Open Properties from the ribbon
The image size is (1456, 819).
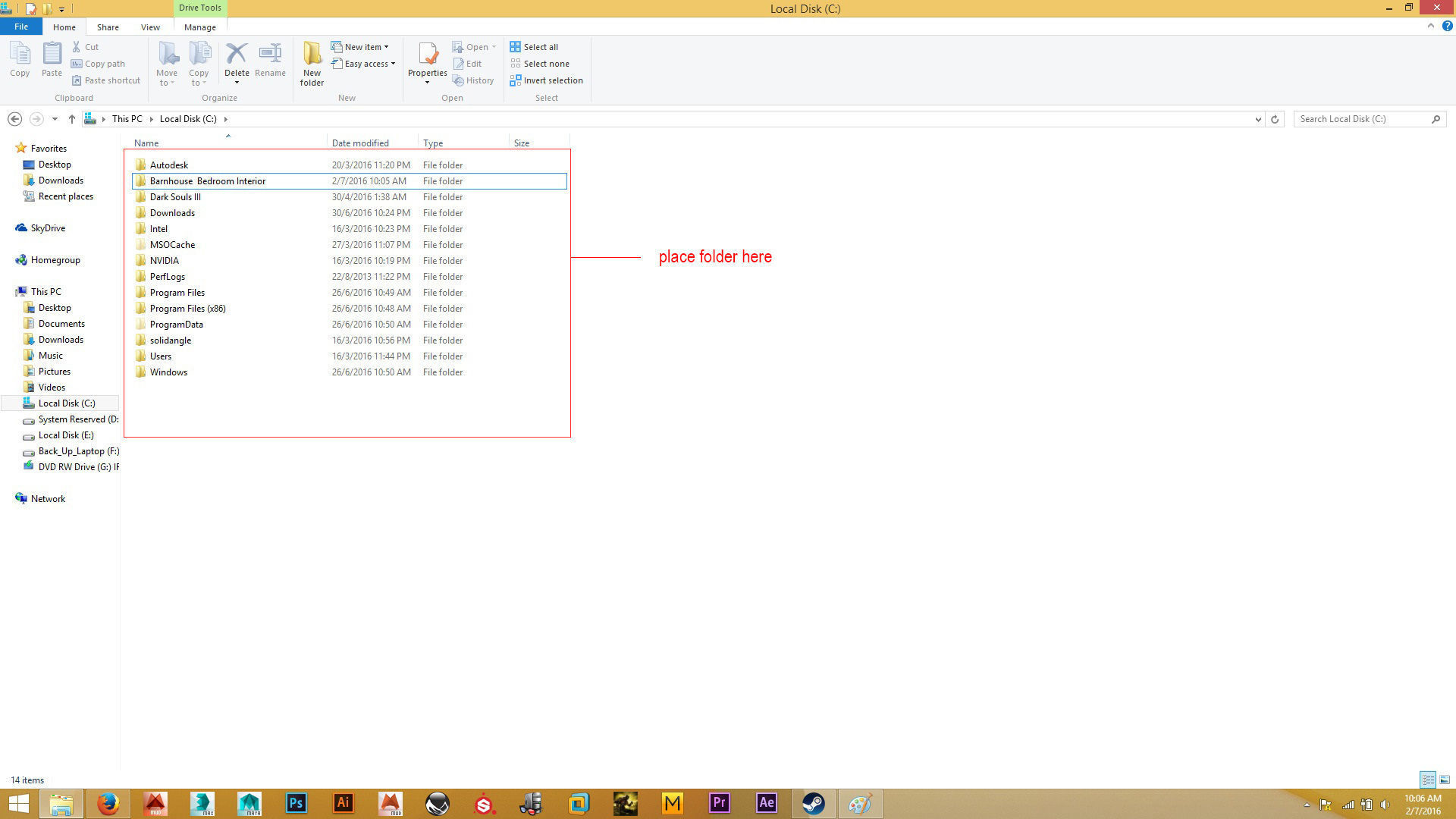(x=427, y=55)
